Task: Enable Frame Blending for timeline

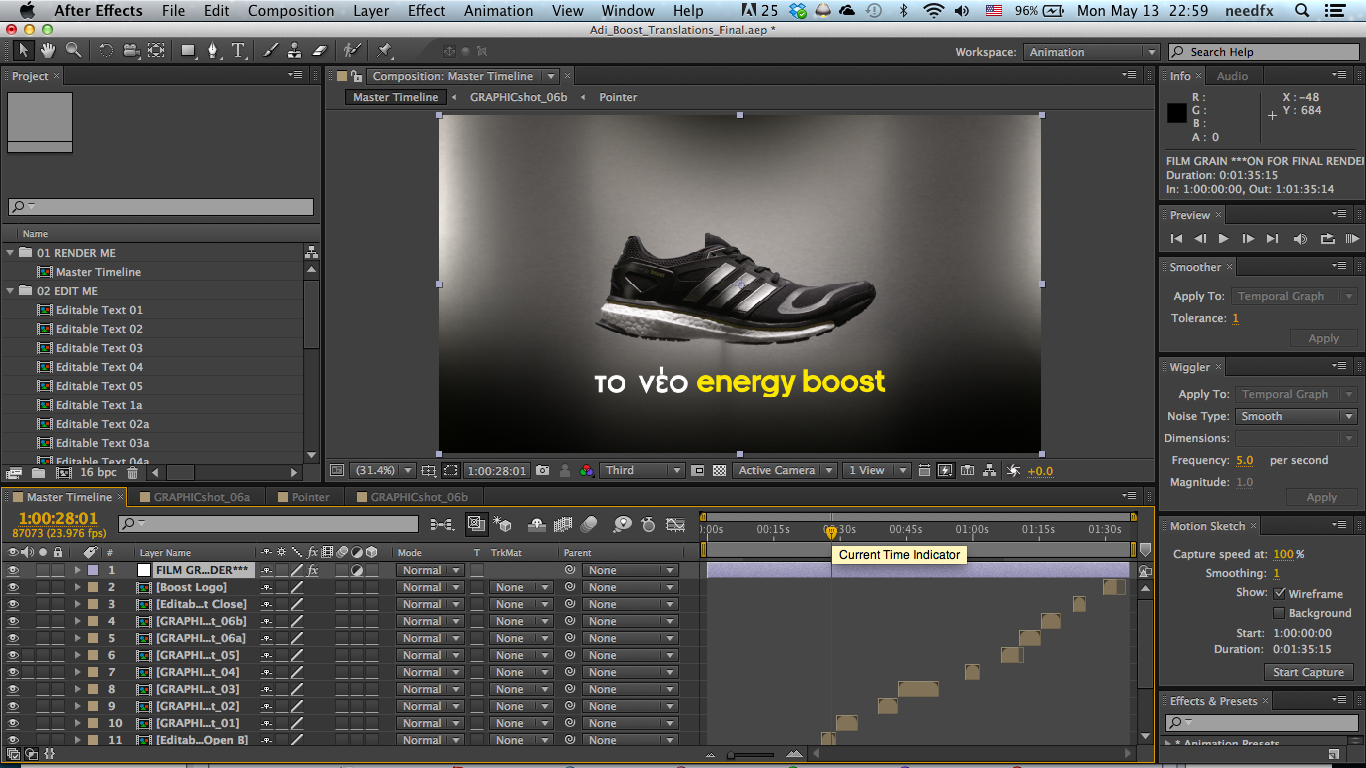Action: tap(563, 524)
